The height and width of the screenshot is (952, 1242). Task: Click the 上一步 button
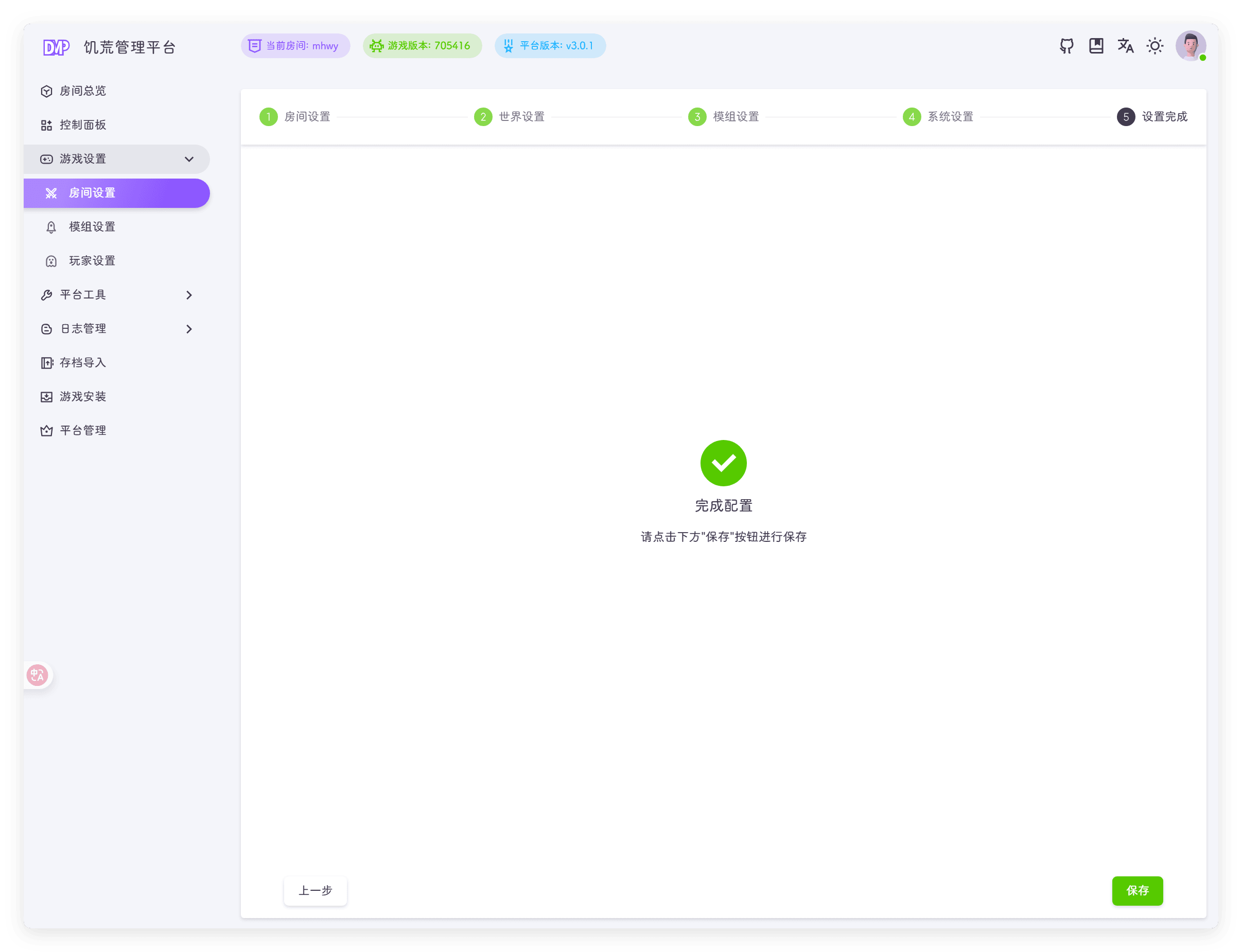(x=315, y=890)
